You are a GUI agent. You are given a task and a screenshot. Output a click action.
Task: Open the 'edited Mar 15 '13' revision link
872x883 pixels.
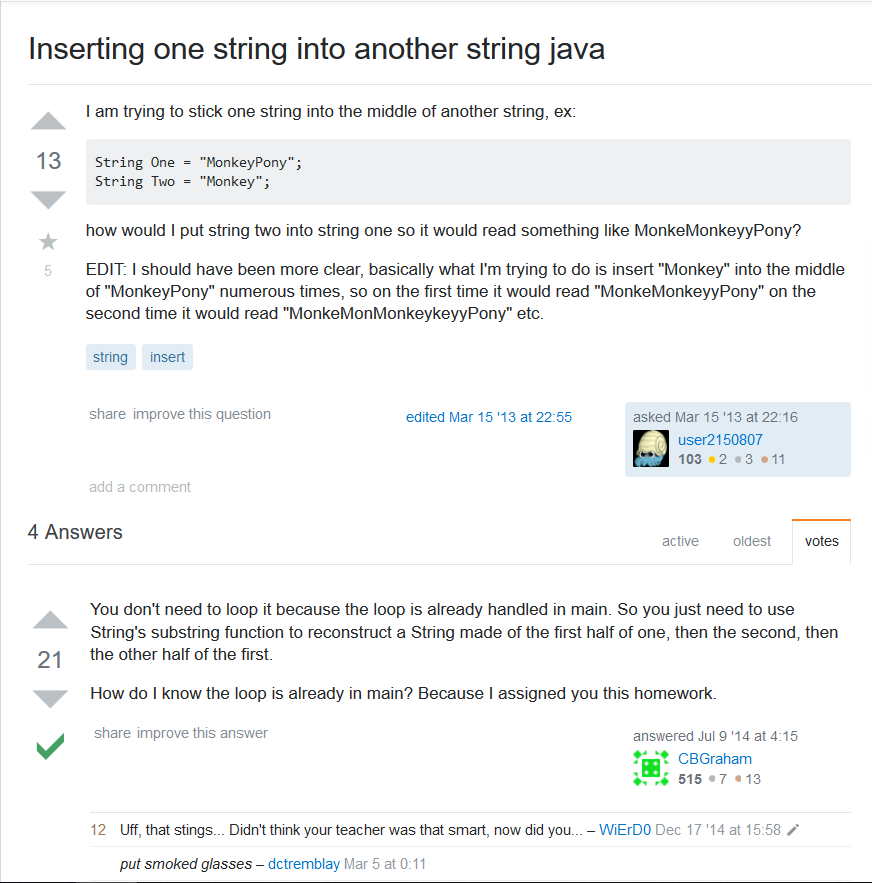coord(489,417)
